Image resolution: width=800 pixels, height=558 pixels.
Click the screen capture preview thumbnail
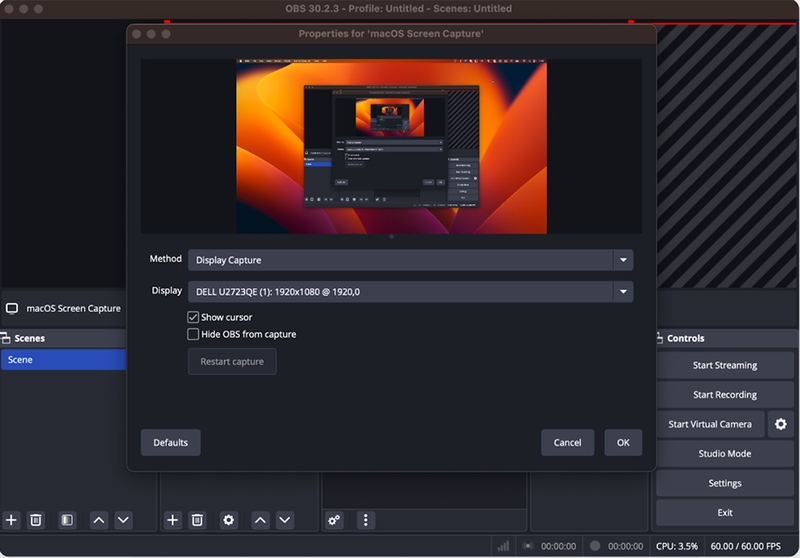click(391, 147)
